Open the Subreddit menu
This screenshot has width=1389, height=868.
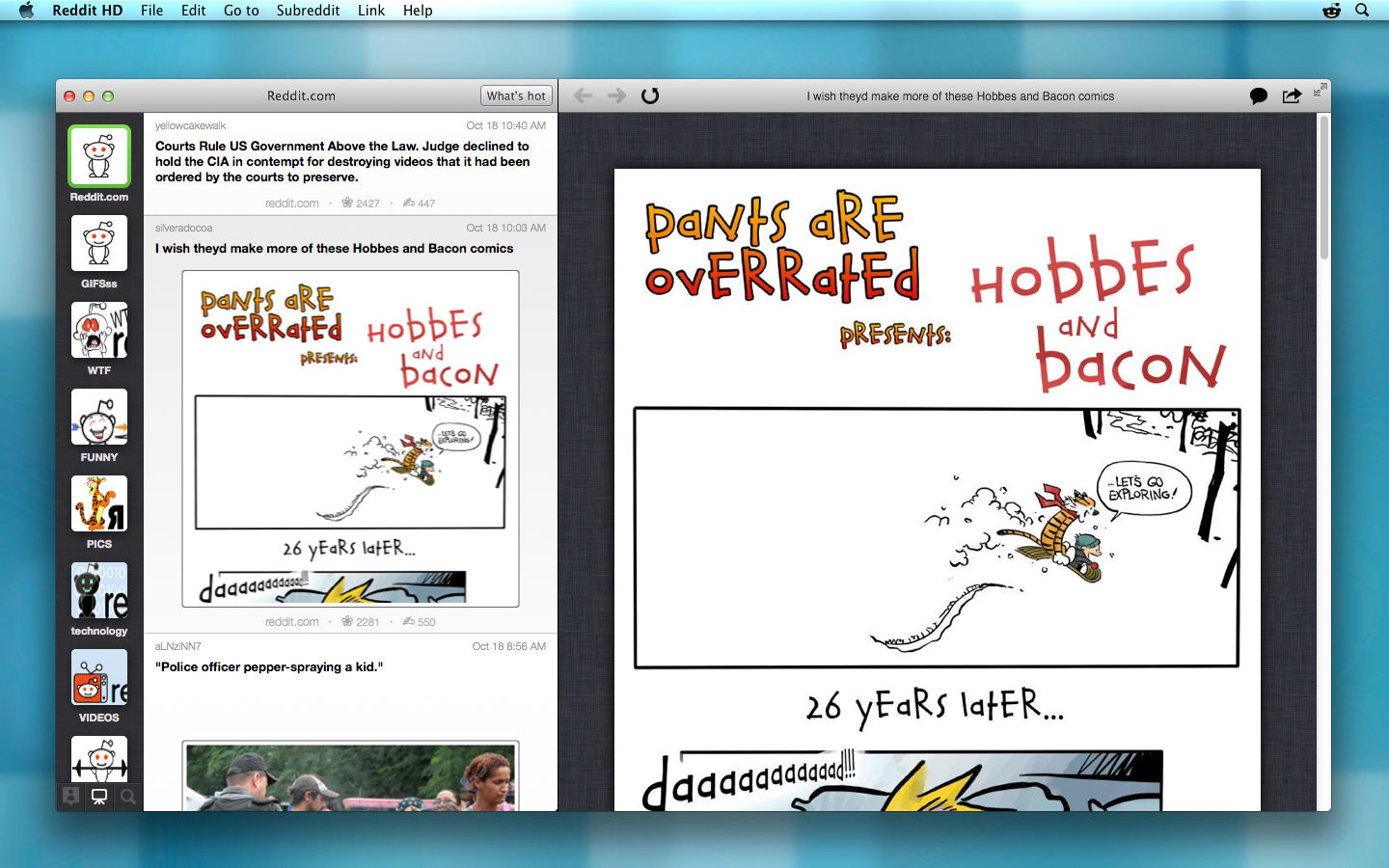tap(309, 11)
